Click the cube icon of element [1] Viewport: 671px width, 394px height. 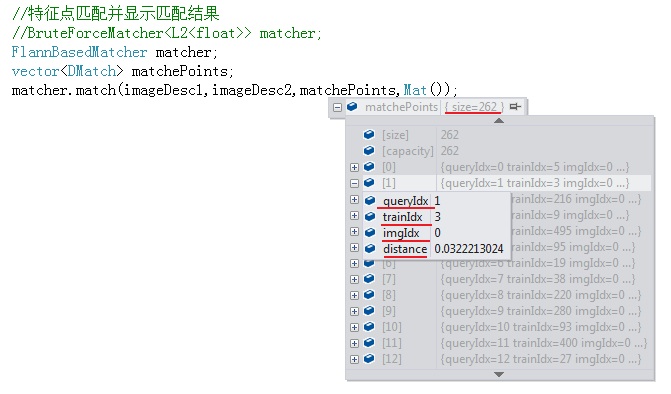[369, 183]
